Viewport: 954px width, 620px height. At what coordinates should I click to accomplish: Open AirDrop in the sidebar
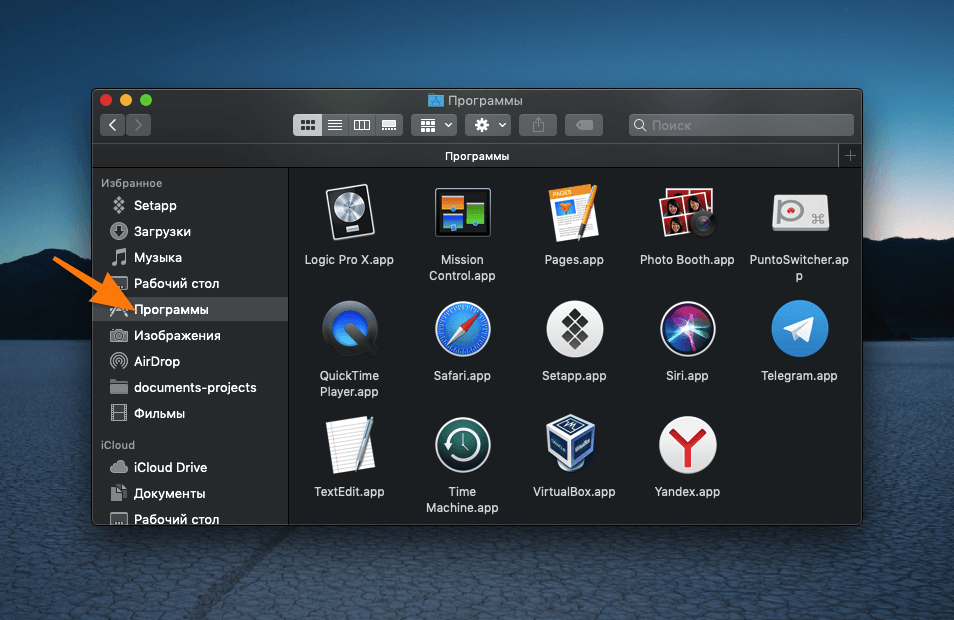[x=190, y=361]
